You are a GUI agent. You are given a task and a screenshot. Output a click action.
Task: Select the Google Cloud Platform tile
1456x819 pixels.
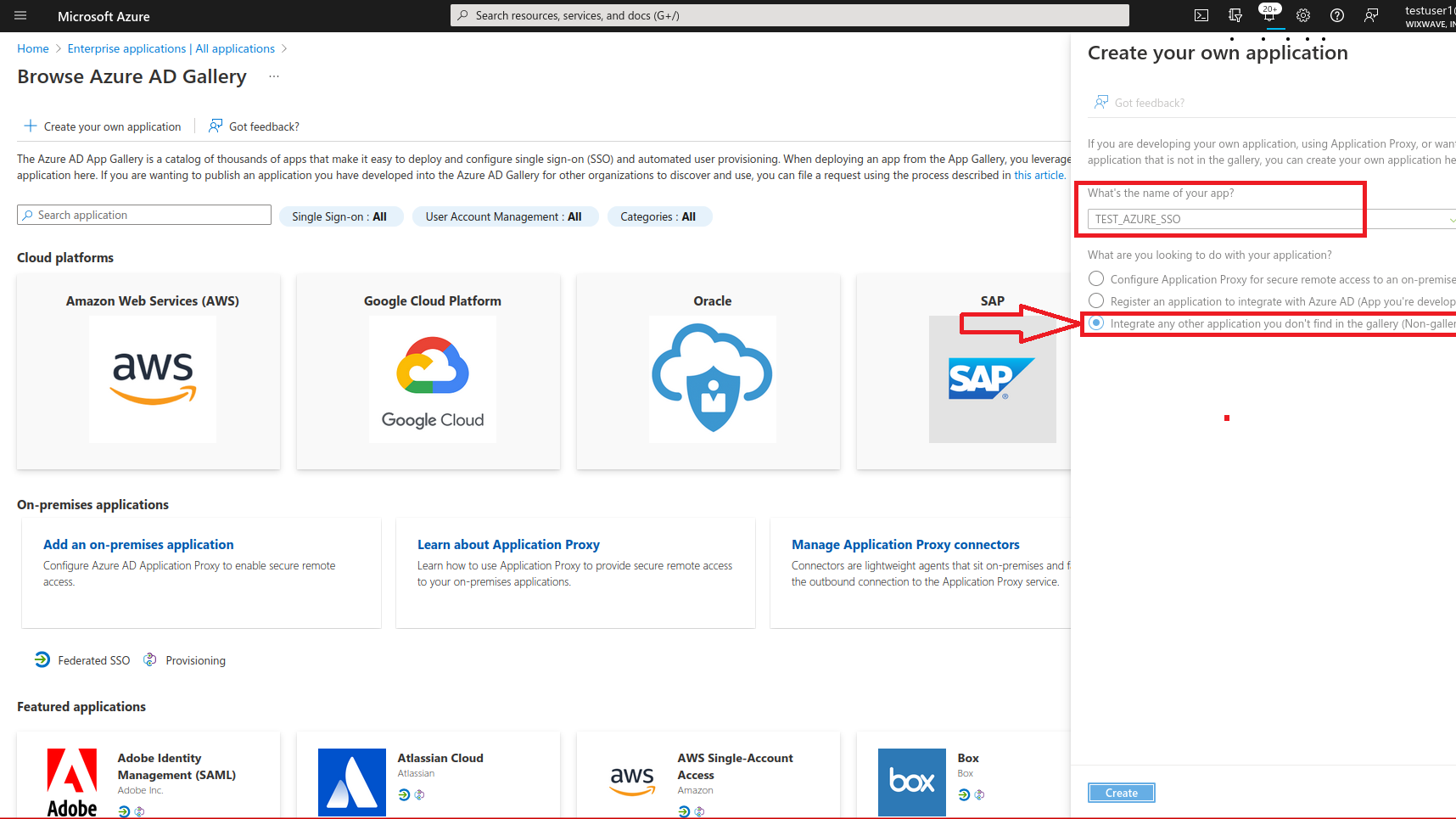pyautogui.click(x=428, y=372)
